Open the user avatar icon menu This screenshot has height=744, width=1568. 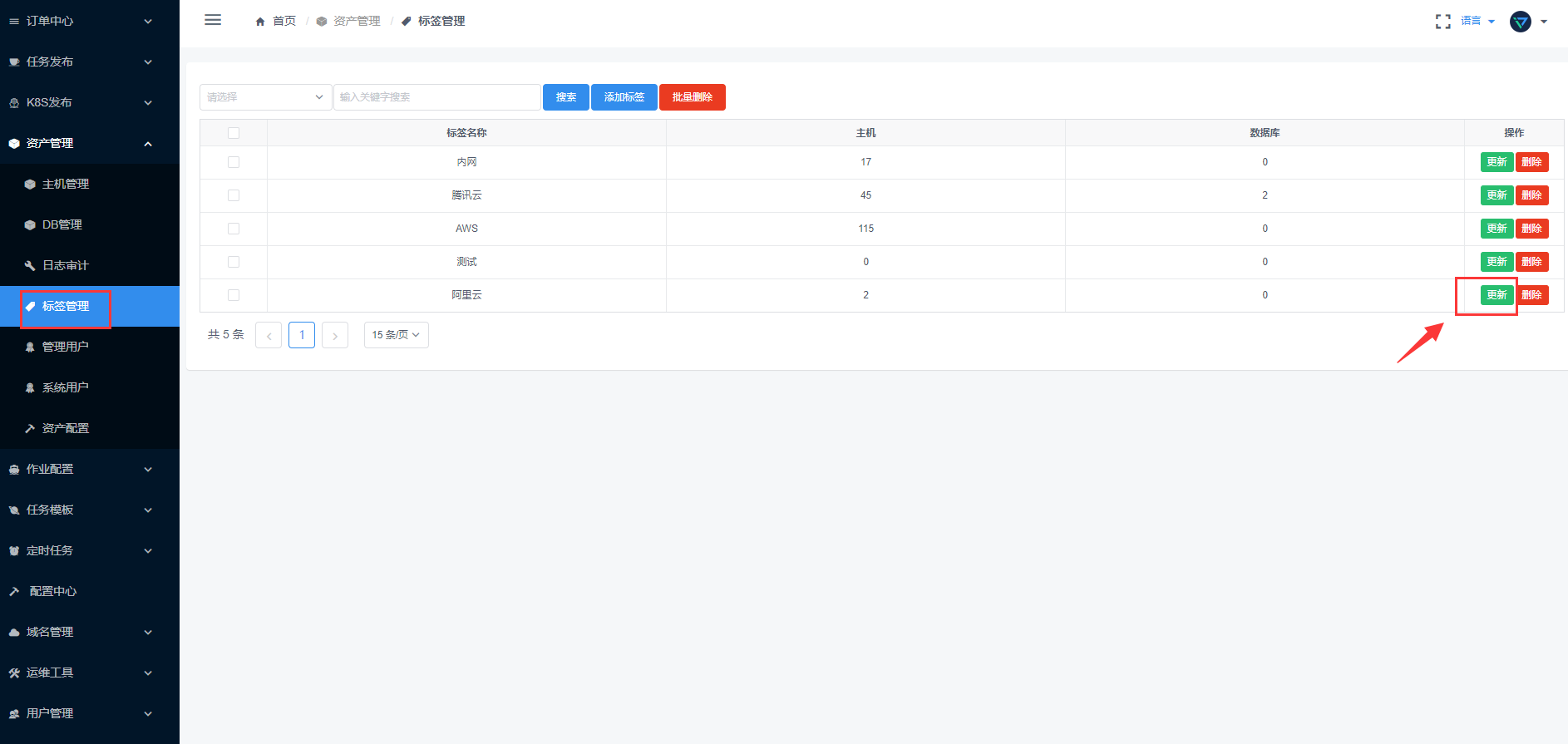pos(1520,22)
